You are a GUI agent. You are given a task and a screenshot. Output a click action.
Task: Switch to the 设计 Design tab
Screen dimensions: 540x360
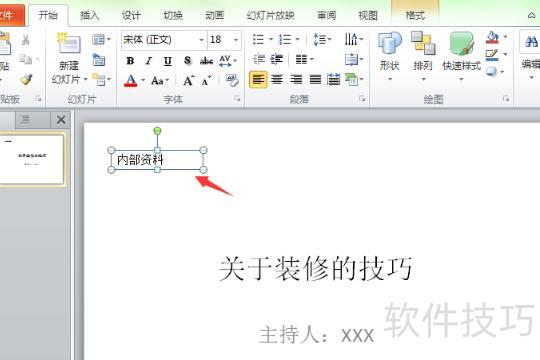click(131, 16)
